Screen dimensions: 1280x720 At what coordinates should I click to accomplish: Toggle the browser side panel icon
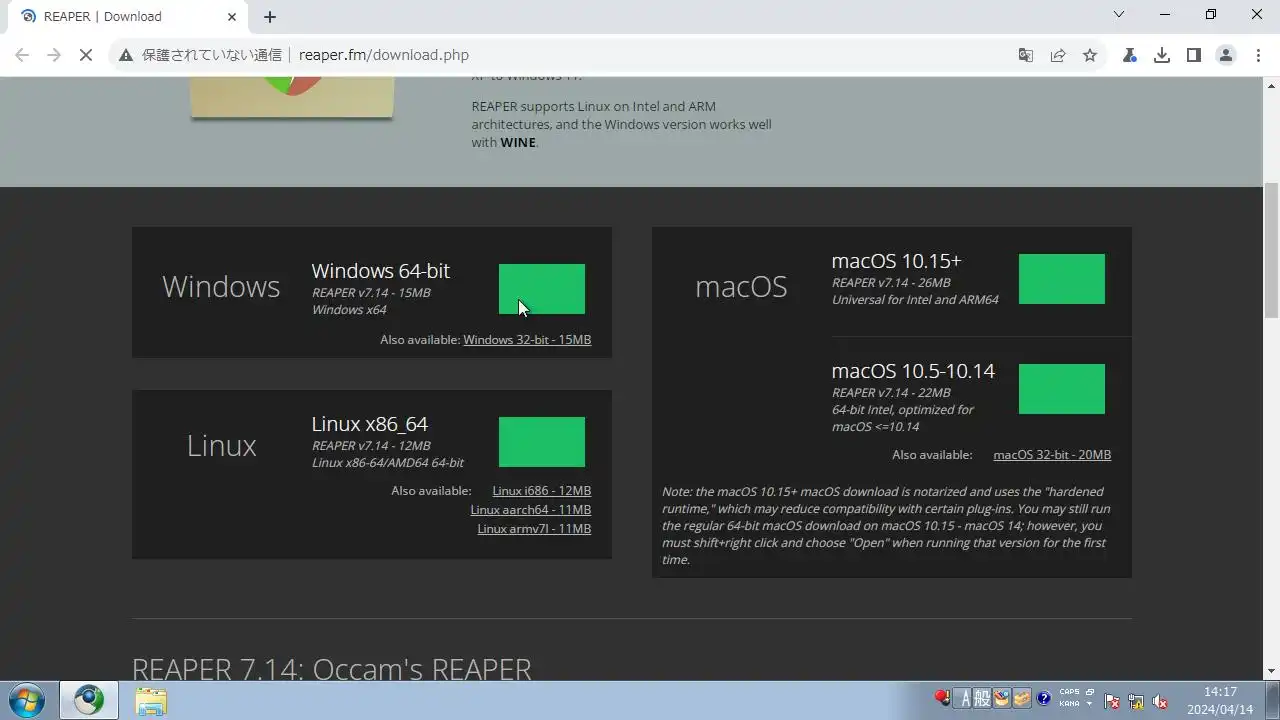pyautogui.click(x=1194, y=55)
